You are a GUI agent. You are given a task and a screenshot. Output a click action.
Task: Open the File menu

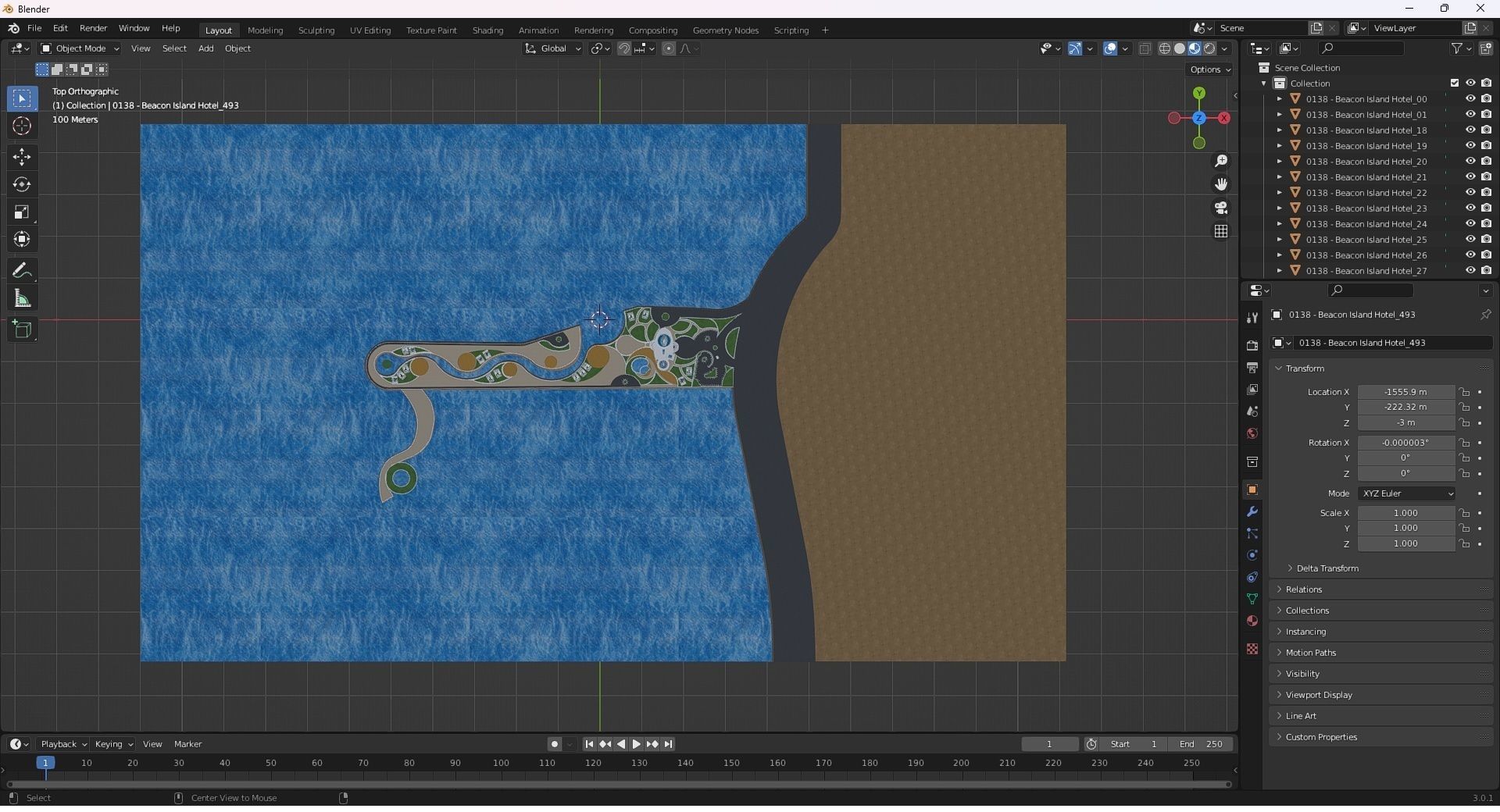34,28
